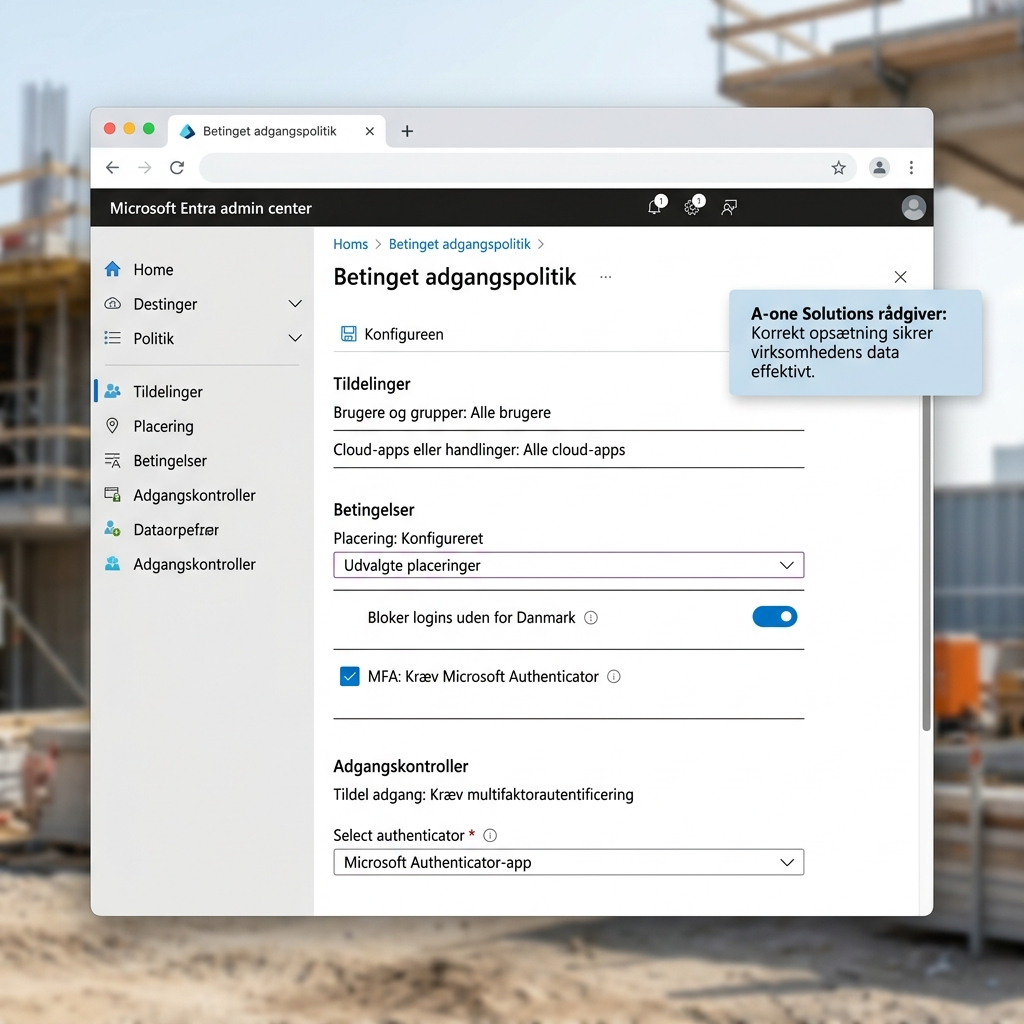Toggle Bloker logins uden for Danmark switch
The width and height of the screenshot is (1024, 1024).
coord(775,616)
